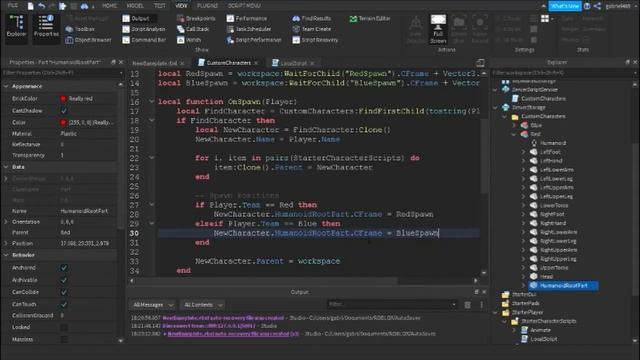The width and height of the screenshot is (640, 360).
Task: Show the Command Bar
Action: pos(144,40)
